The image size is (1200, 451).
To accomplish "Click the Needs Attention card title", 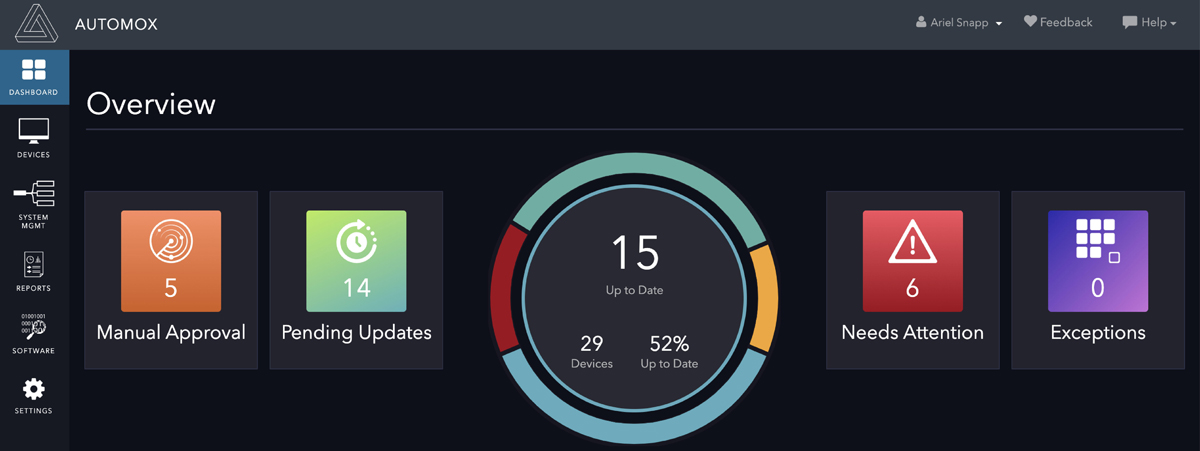I will (912, 332).
